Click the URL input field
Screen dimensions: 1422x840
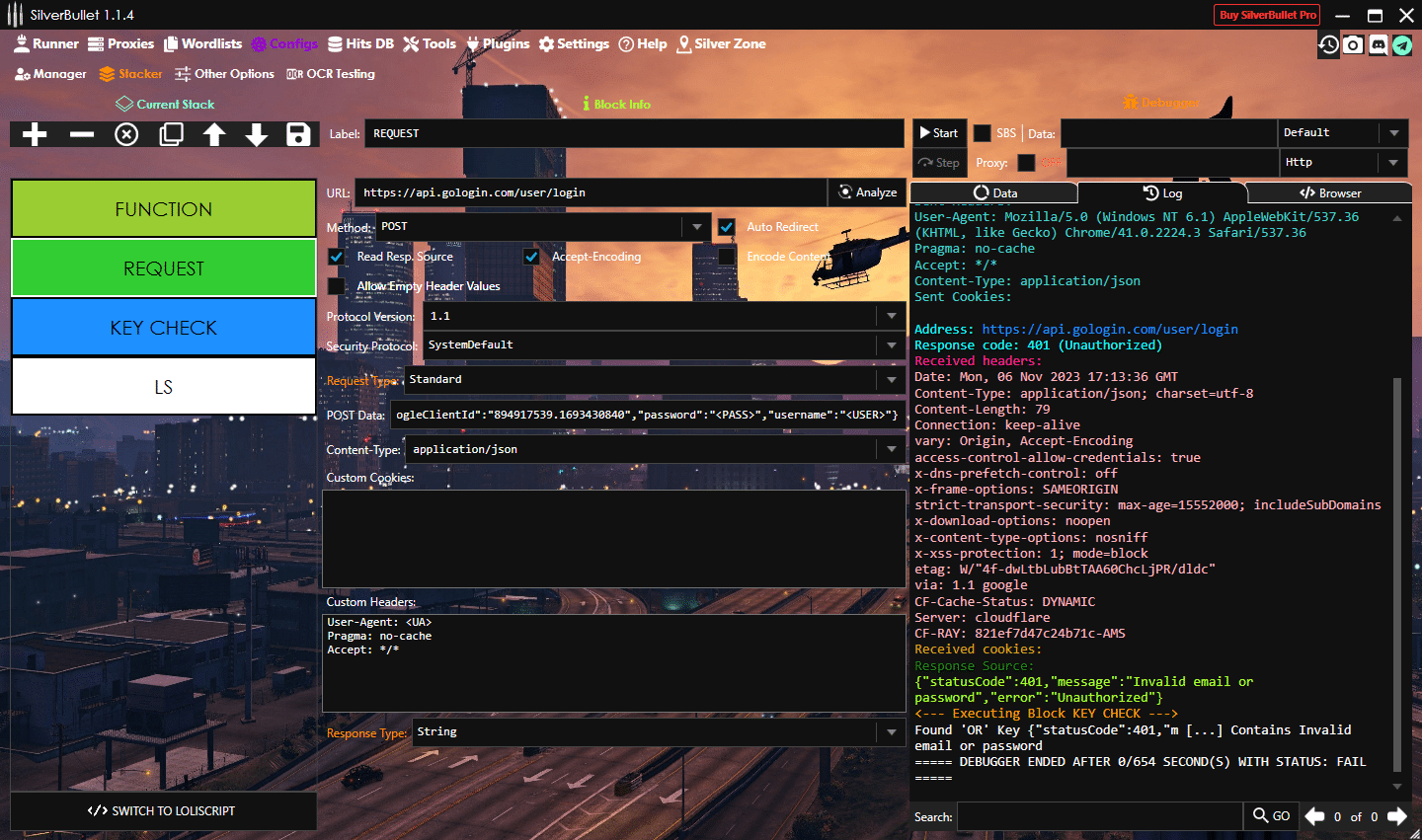591,192
